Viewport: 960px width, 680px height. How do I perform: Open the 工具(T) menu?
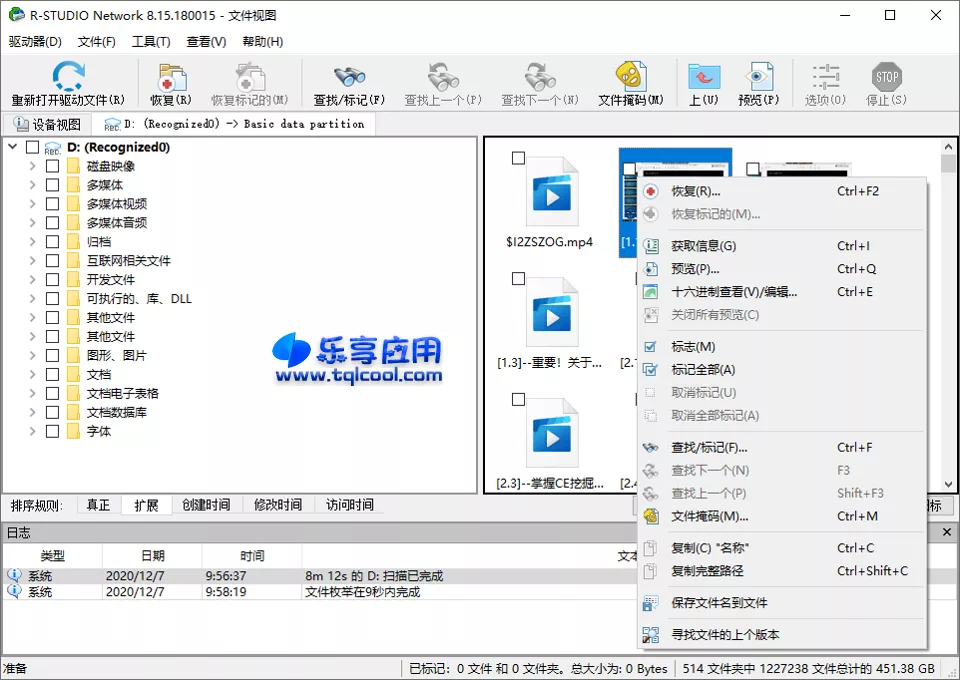point(151,42)
